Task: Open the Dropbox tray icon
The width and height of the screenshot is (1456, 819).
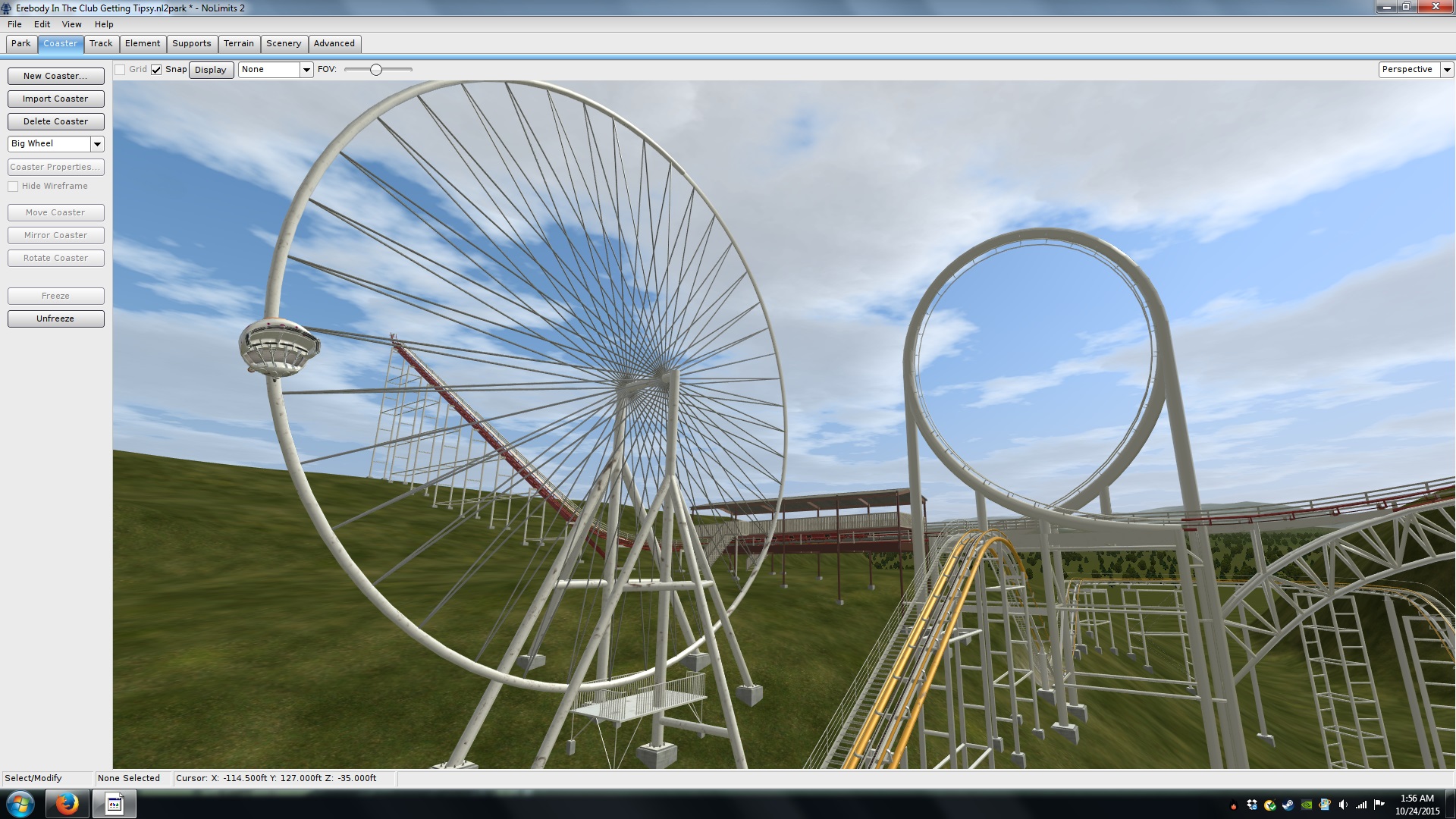Action: pyautogui.click(x=1252, y=805)
